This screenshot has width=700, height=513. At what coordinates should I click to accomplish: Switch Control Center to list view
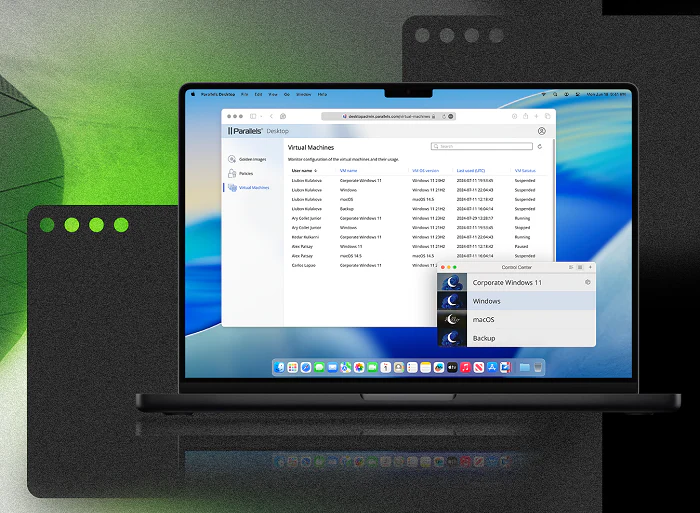(571, 267)
